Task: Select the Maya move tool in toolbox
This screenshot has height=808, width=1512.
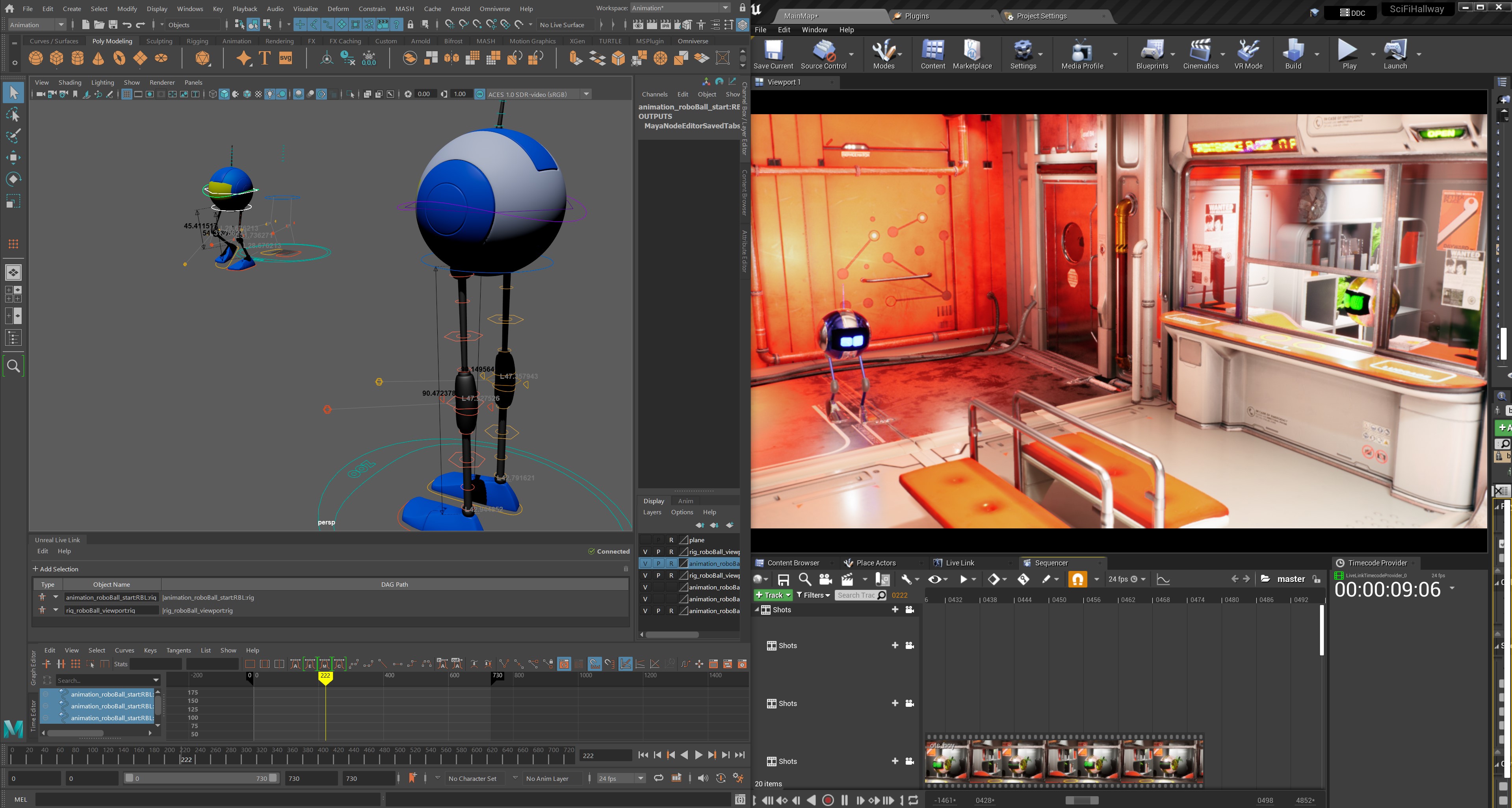Action: [13, 157]
